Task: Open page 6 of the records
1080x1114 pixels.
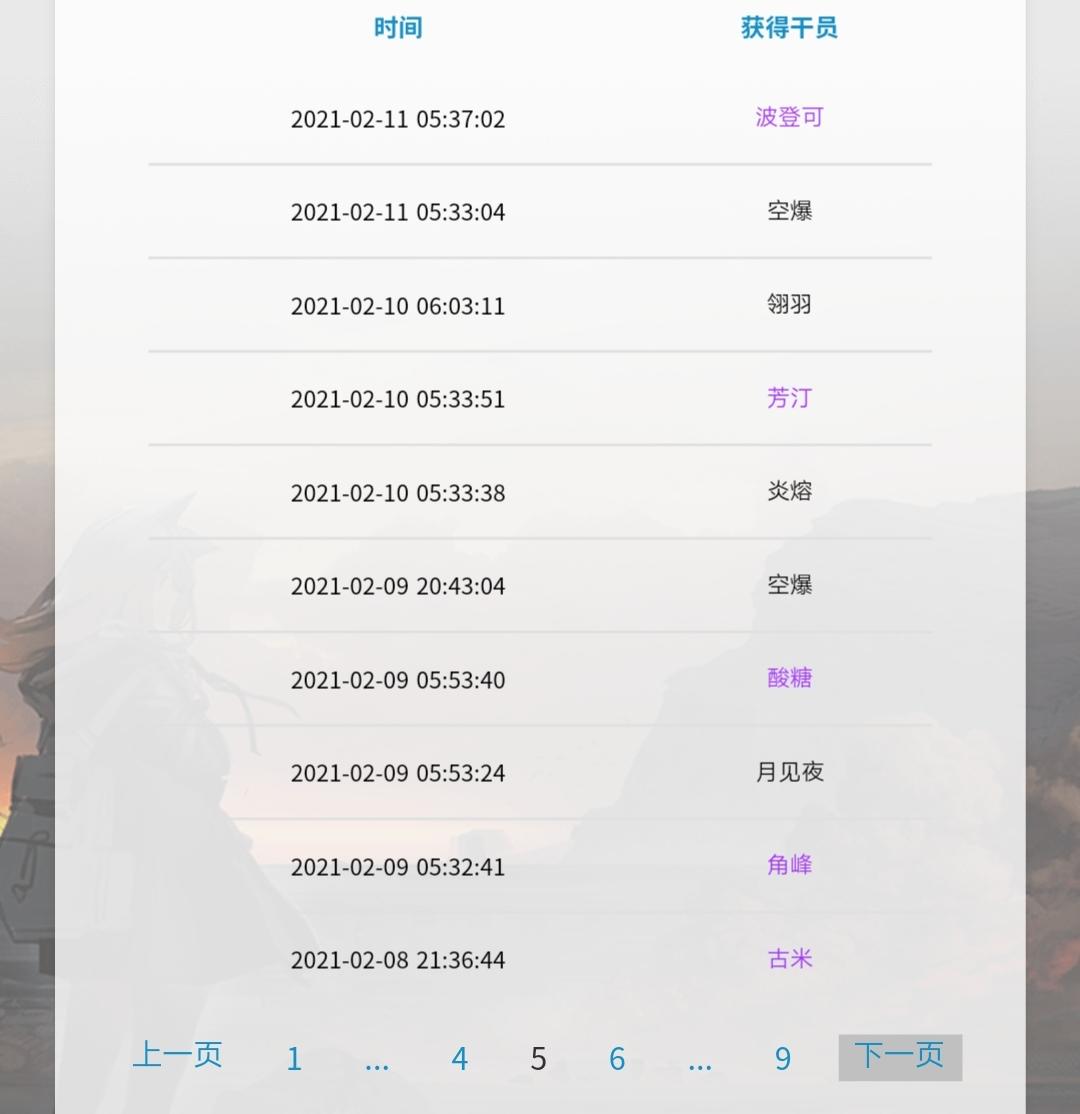Action: pyautogui.click(x=617, y=1059)
